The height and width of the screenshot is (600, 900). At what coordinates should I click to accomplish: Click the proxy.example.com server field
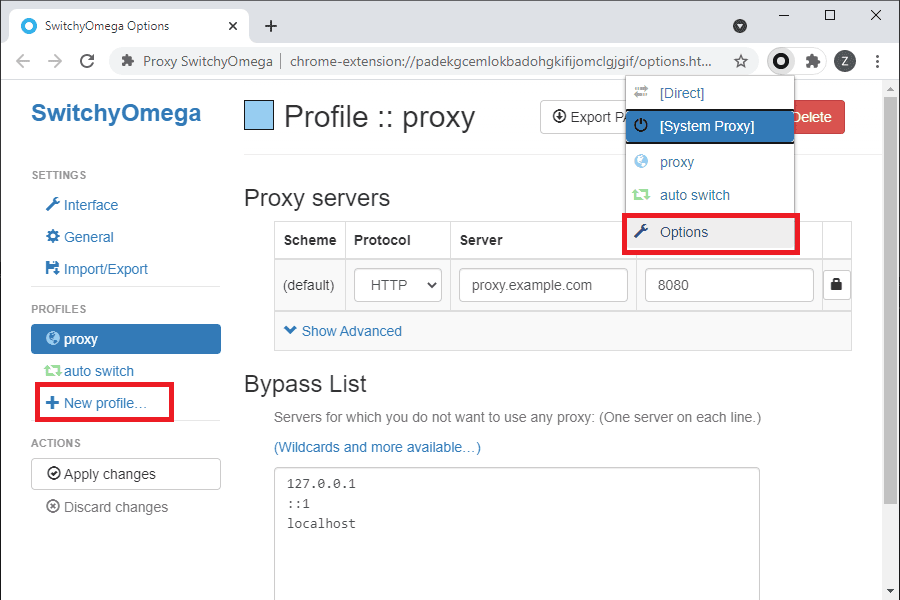(543, 285)
